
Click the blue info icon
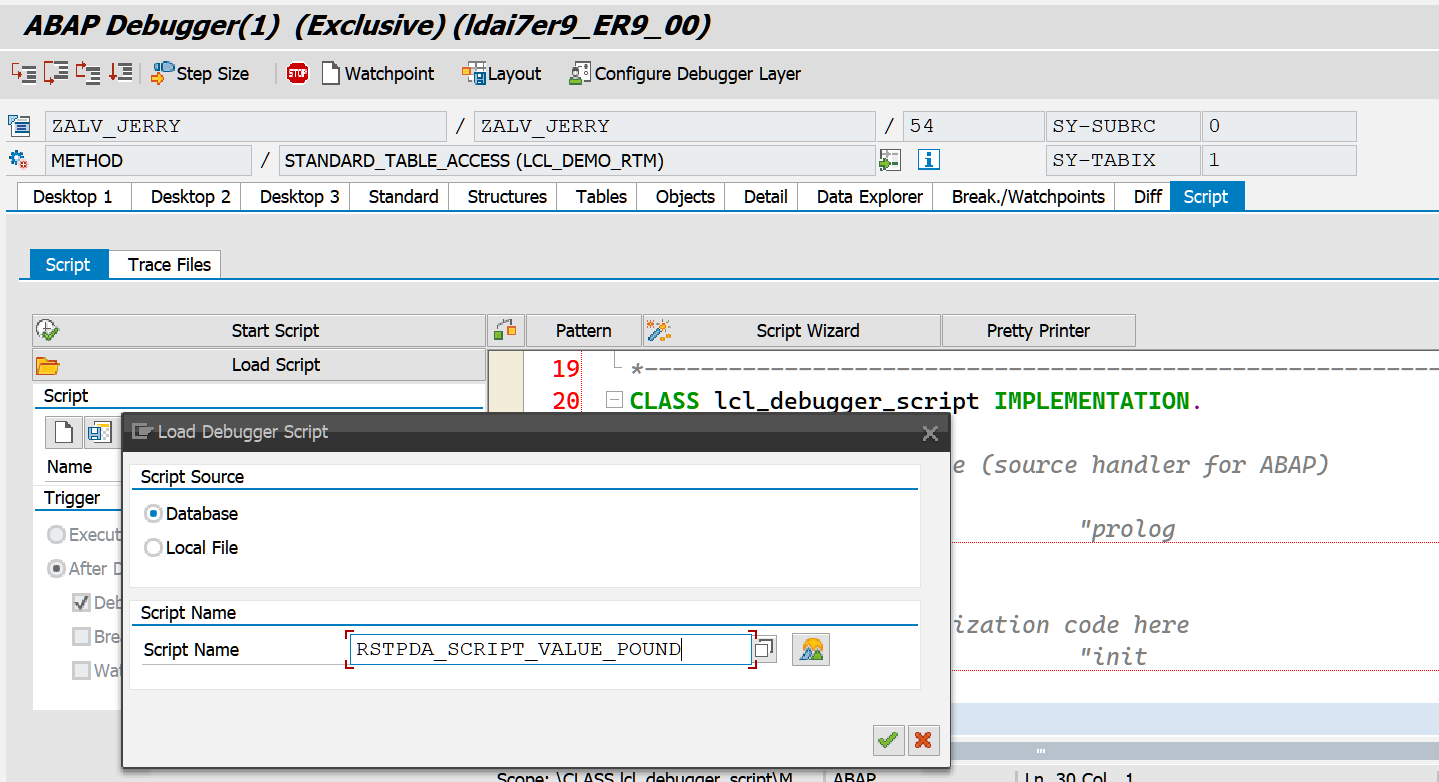[929, 160]
